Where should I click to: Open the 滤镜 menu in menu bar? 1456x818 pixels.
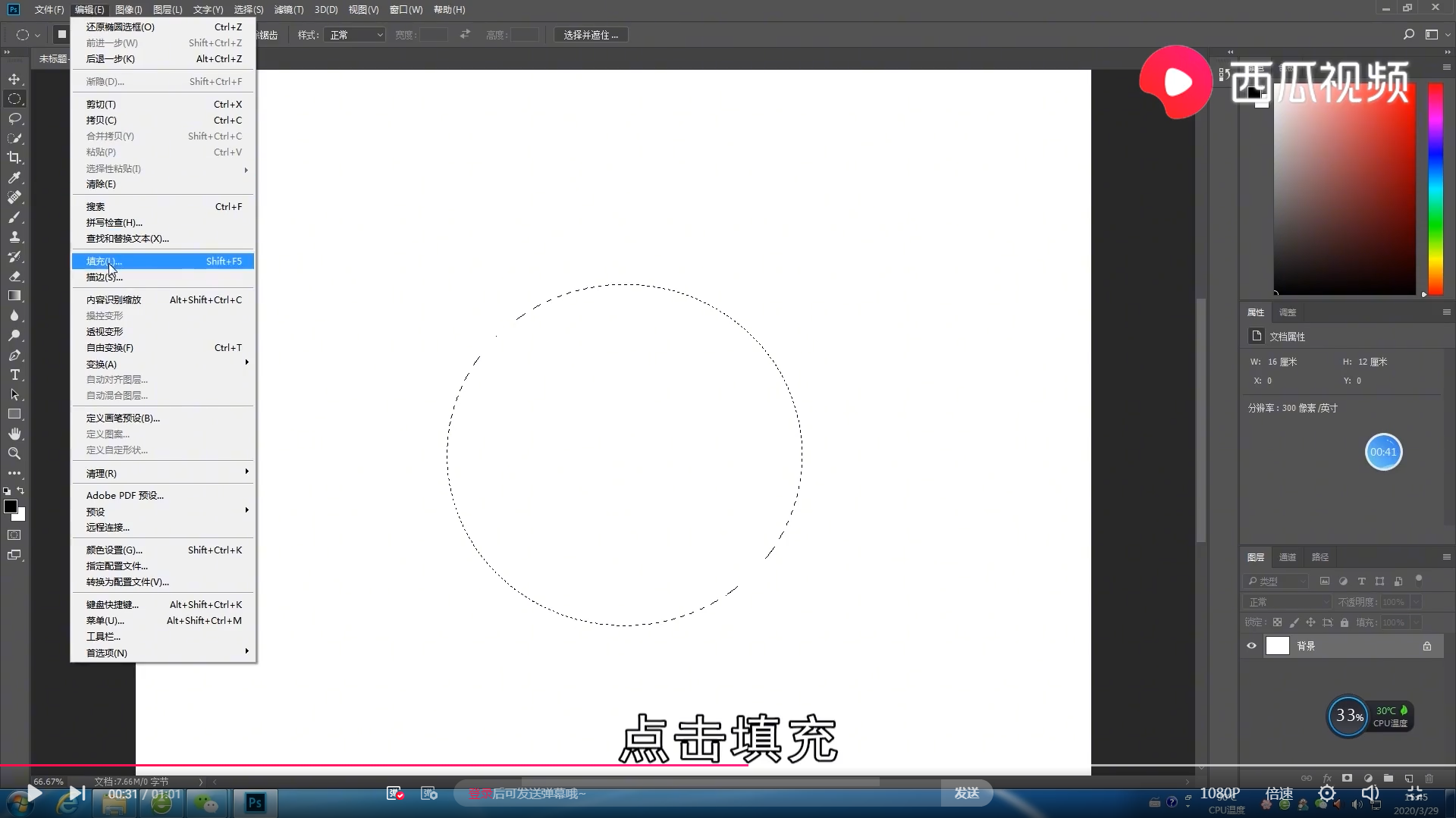coord(288,10)
